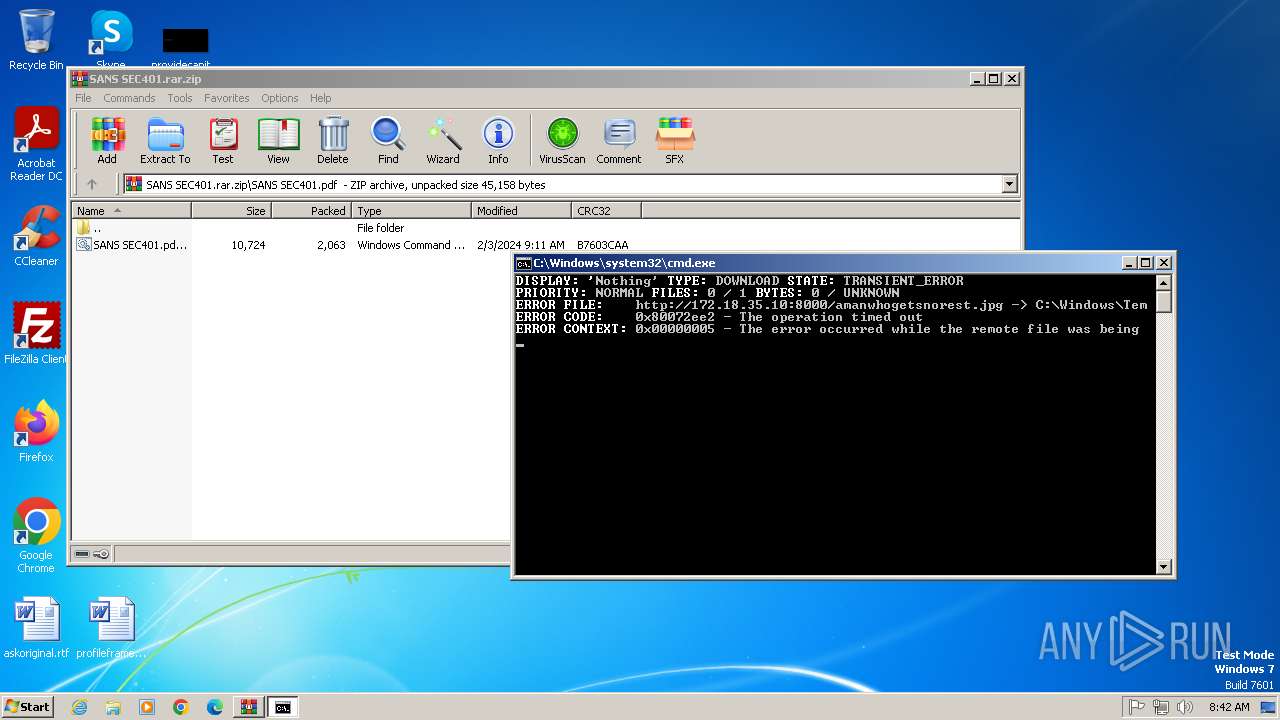Screen dimensions: 1280x720
Task: Open Chrome from the taskbar
Action: 181,707
